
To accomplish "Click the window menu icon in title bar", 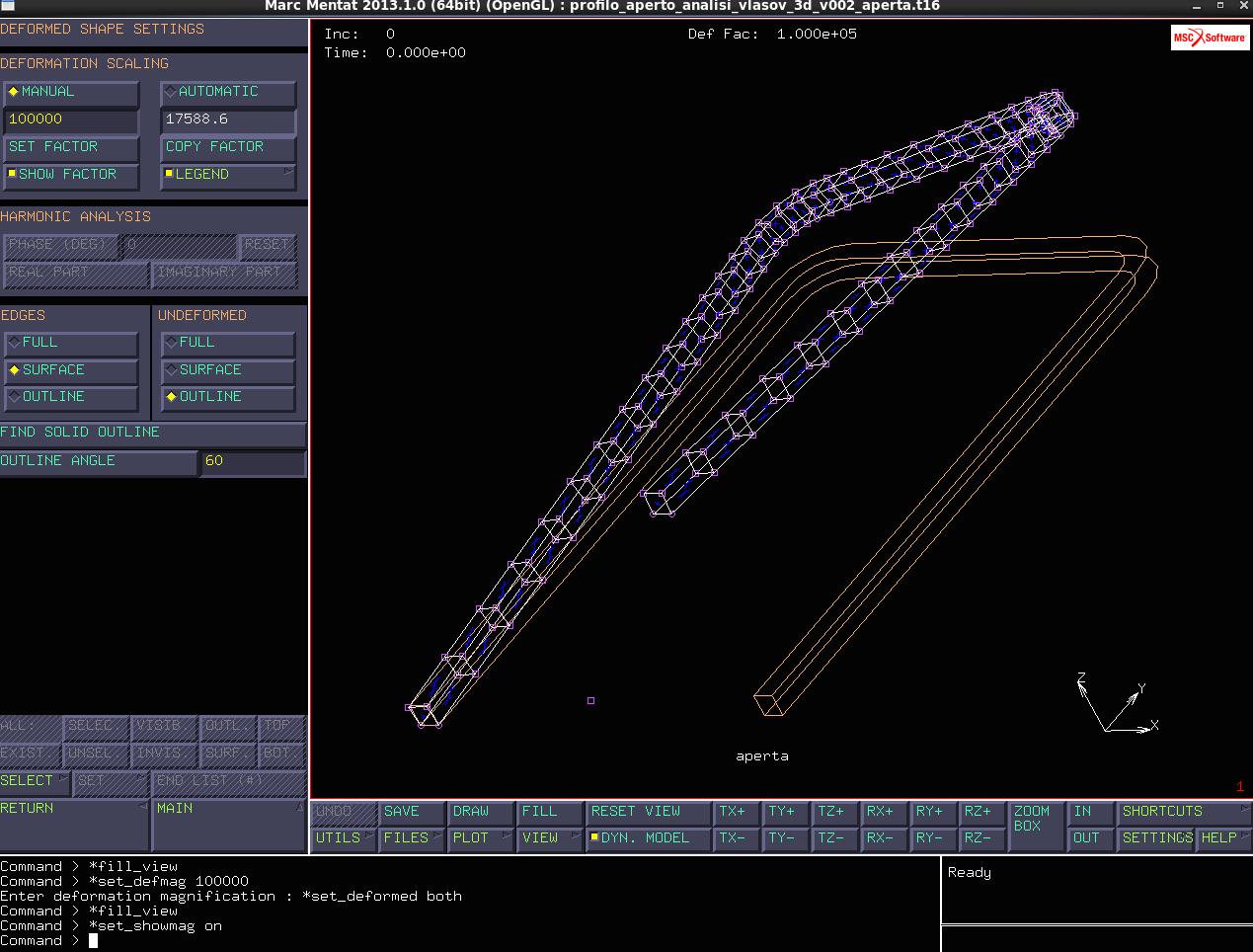I will [x=8, y=6].
